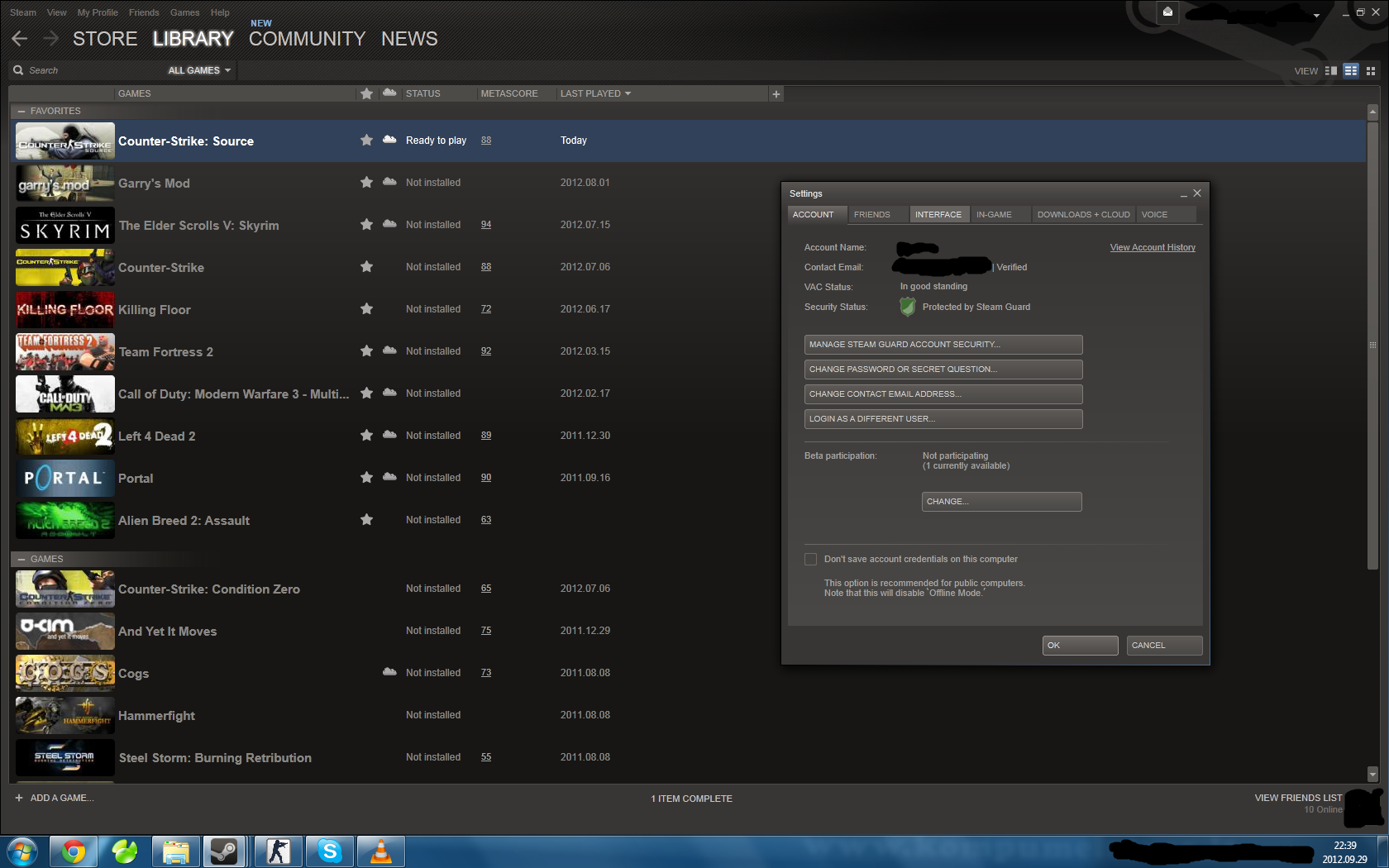Viewport: 1389px width, 868px height.
Task: Switch to list view layout
Action: pos(1351,71)
